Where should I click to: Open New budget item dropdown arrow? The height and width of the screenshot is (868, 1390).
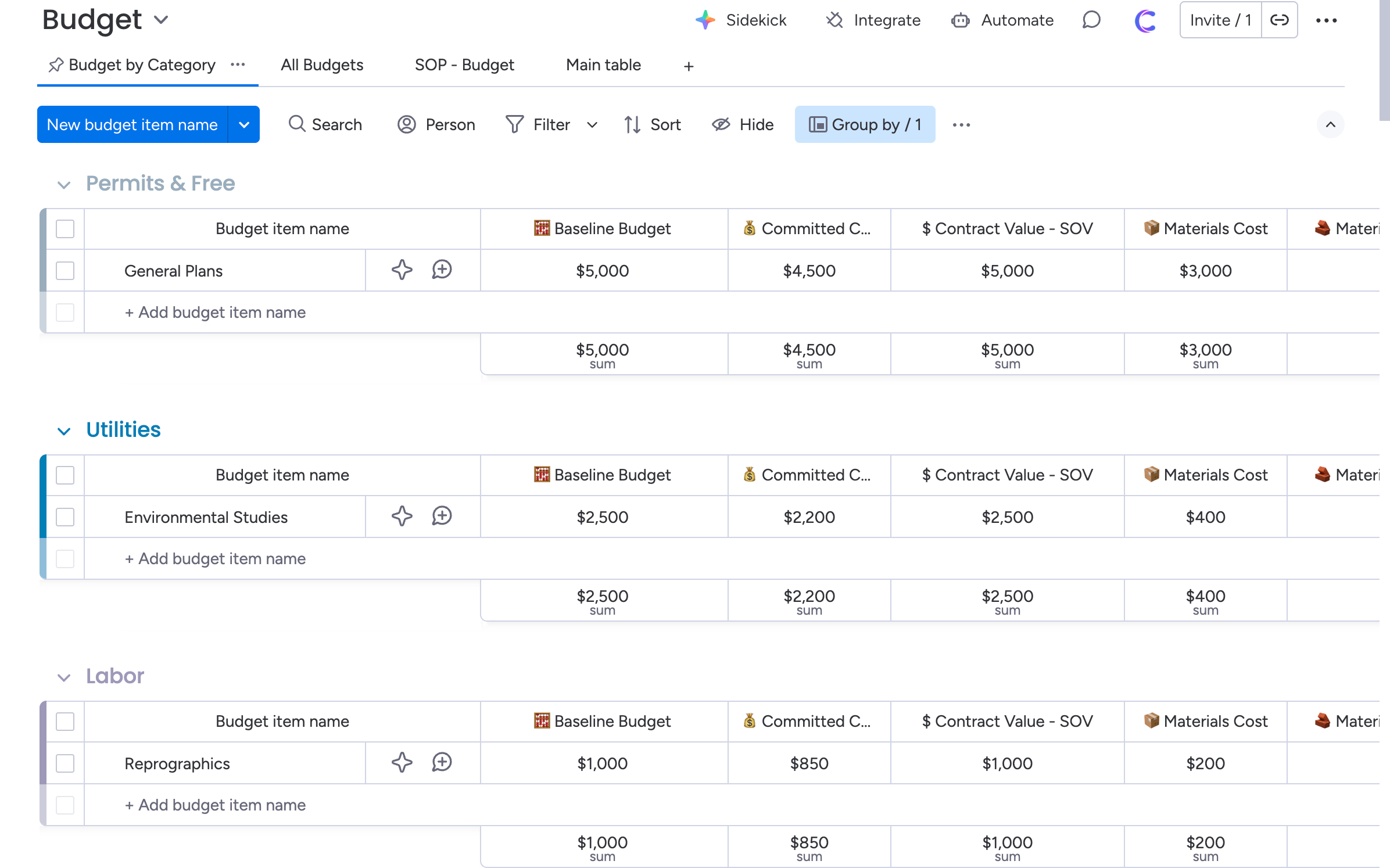point(244,124)
